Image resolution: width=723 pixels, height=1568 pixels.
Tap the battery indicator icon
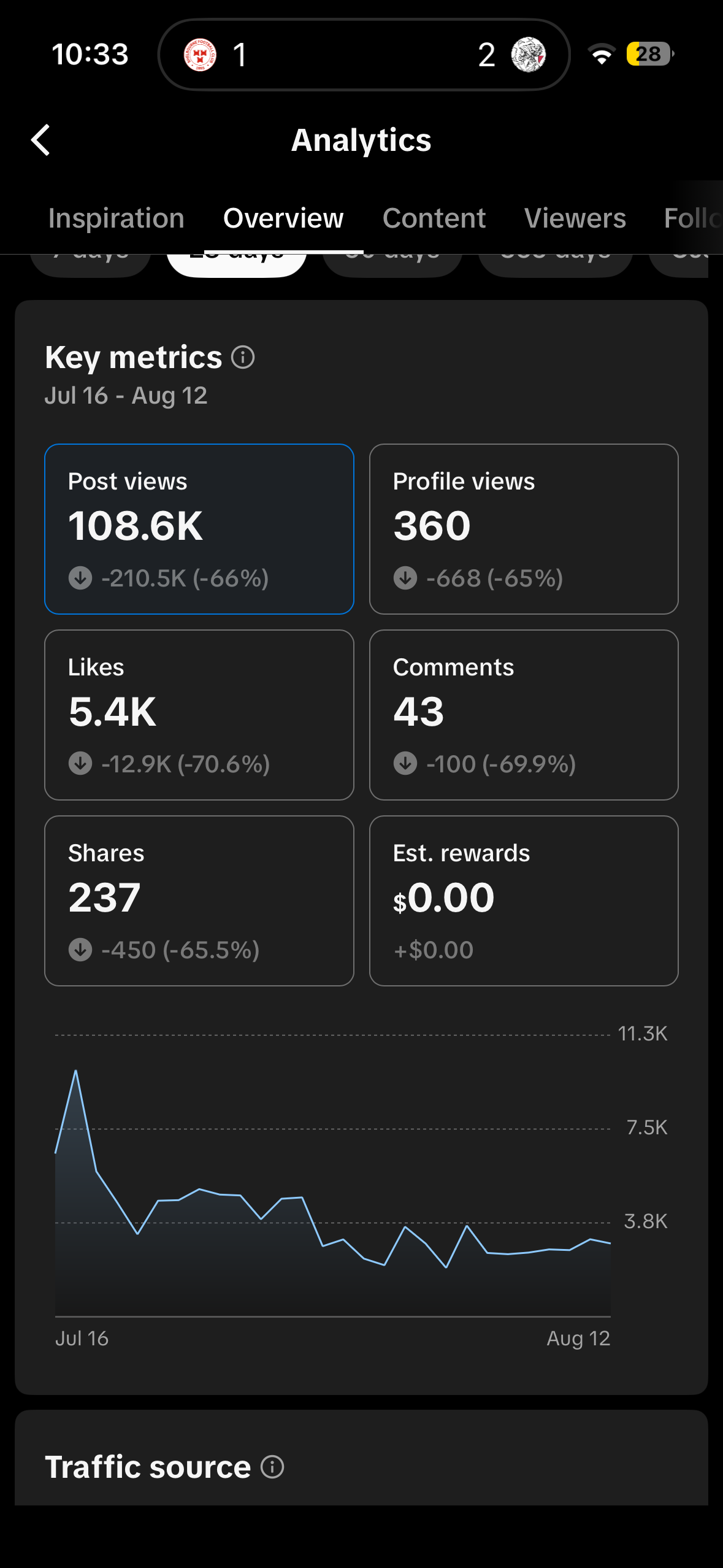(x=649, y=54)
